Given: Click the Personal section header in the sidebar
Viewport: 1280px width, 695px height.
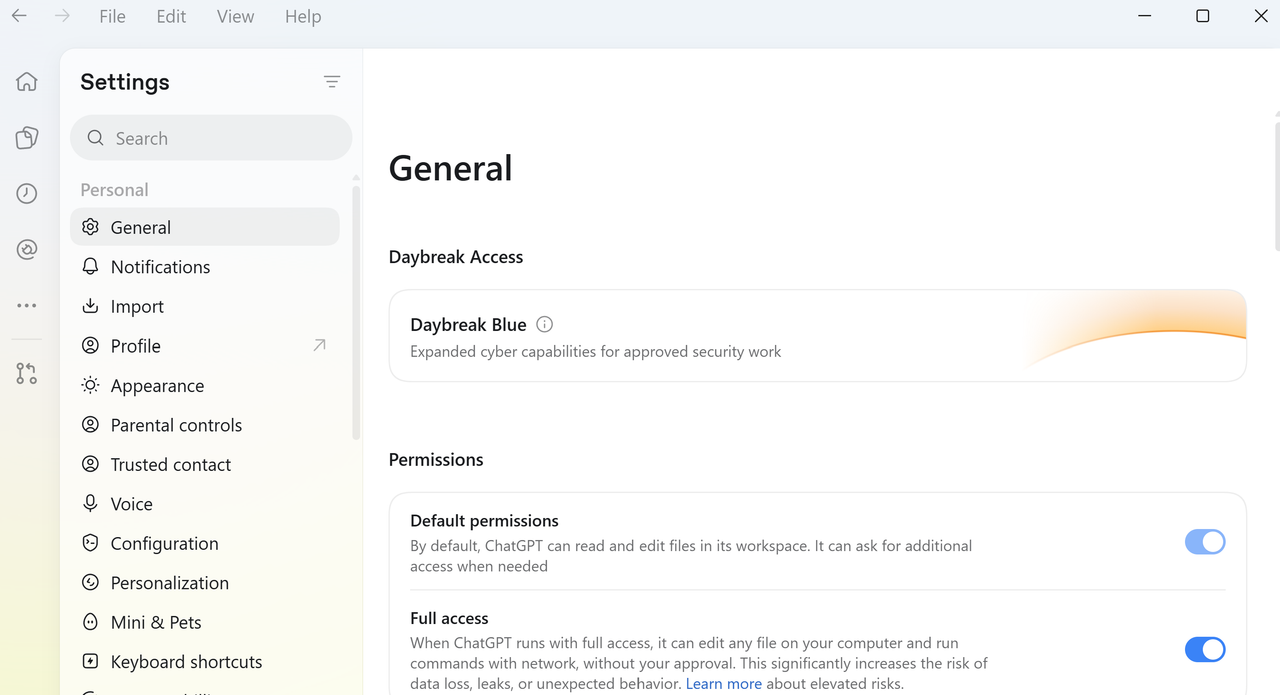Looking at the screenshot, I should point(114,190).
